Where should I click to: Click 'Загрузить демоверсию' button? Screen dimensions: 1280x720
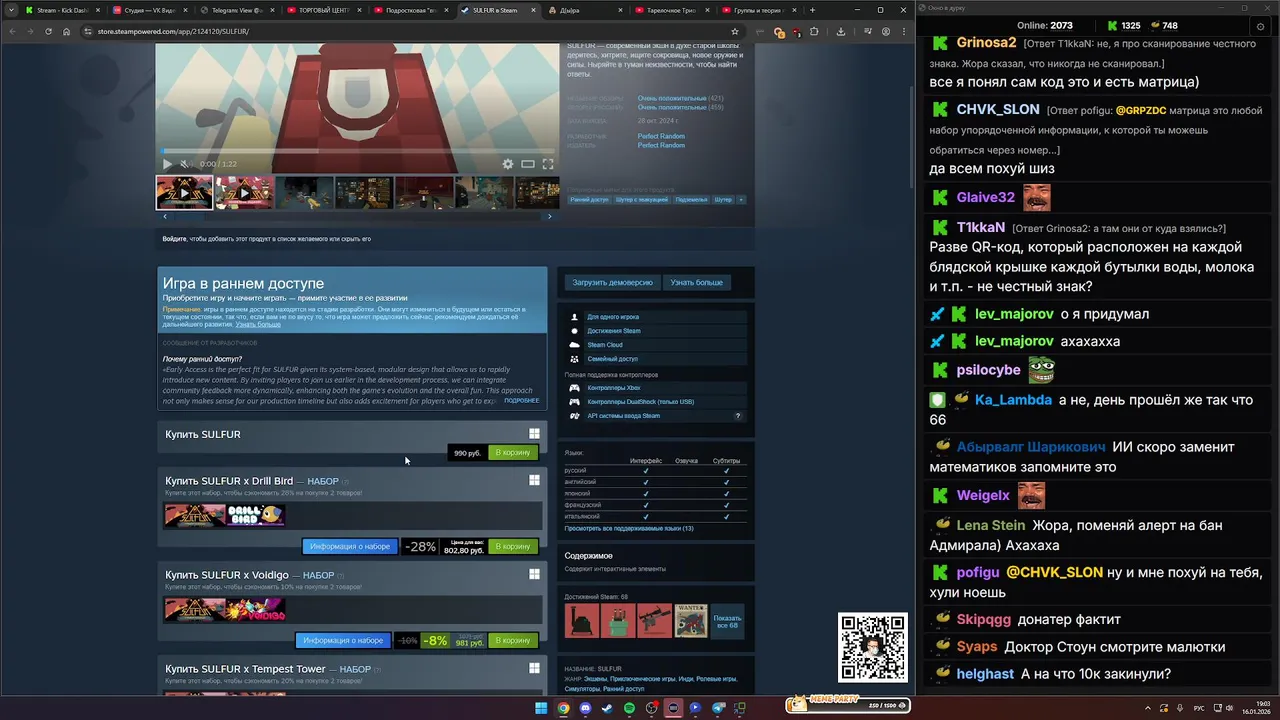612,283
